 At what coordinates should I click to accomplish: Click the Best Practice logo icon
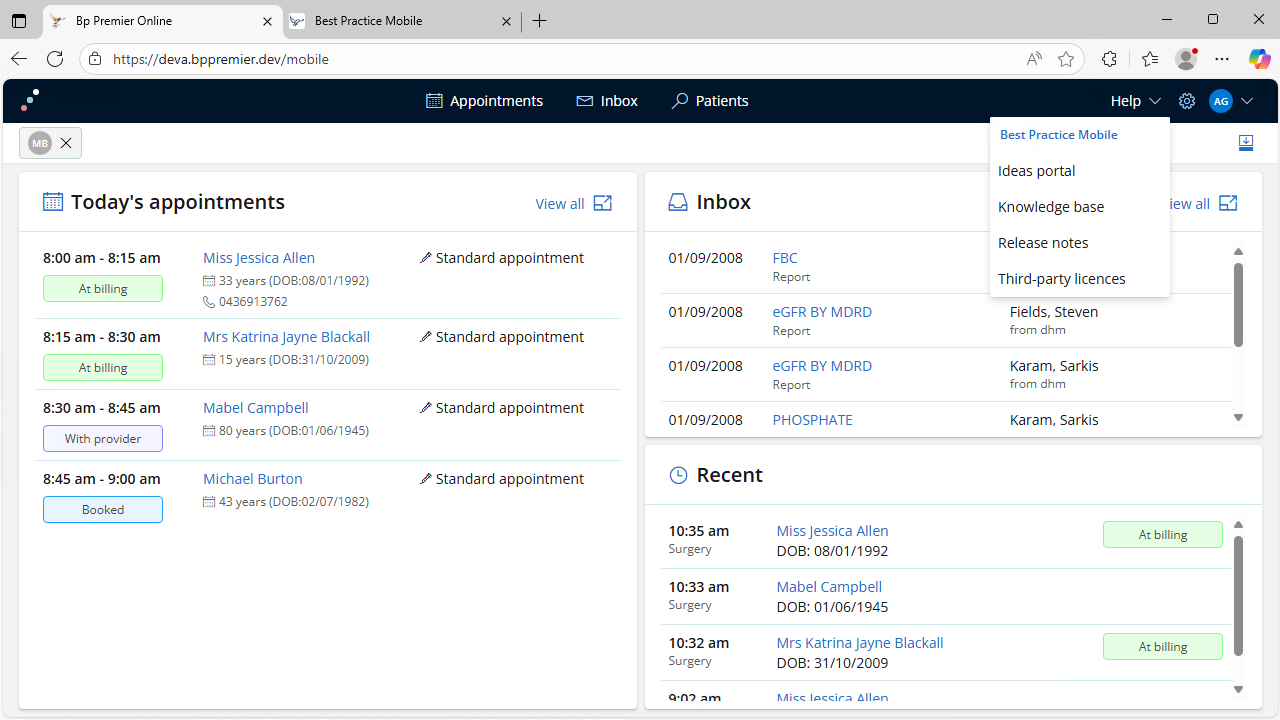[31, 100]
